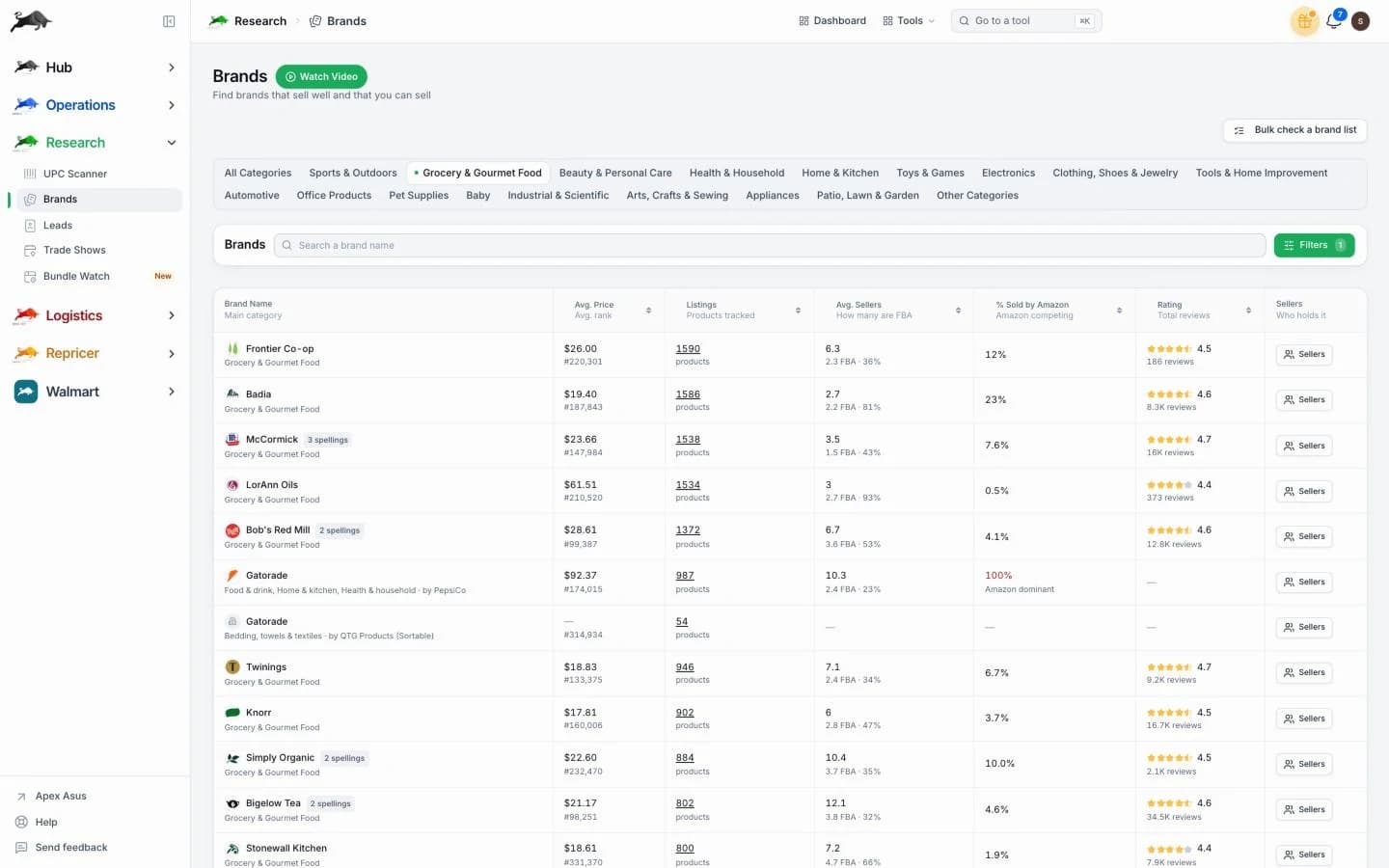Click the Bigelow Tea brand logo
The width and height of the screenshot is (1389, 868).
(x=232, y=803)
